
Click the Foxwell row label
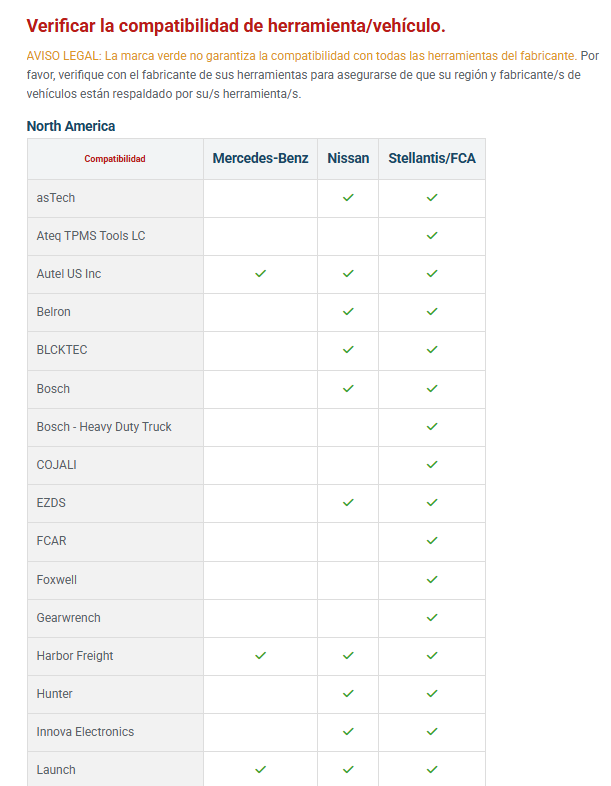click(56, 579)
